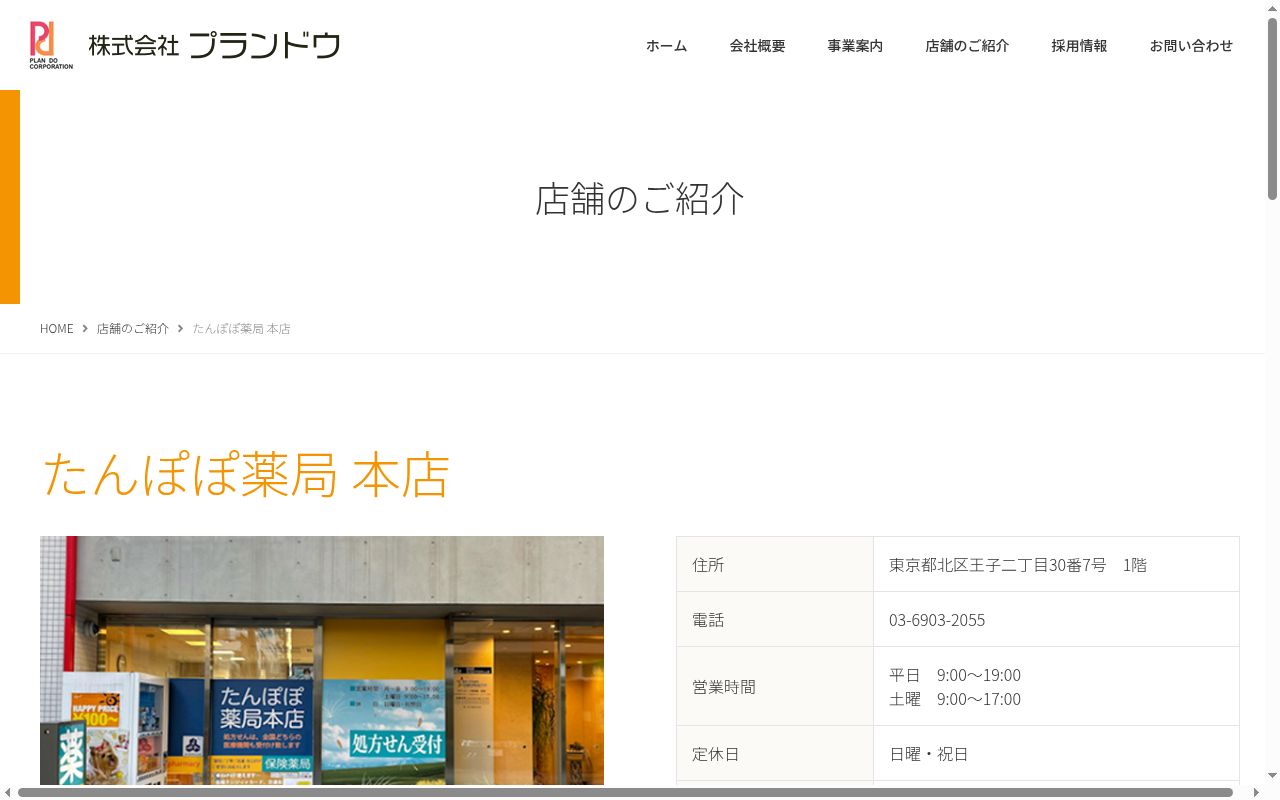Select the address 東京都北区王子二丁目30番7号 1階
Image resolution: width=1280 pixels, height=800 pixels.
[x=1018, y=565]
